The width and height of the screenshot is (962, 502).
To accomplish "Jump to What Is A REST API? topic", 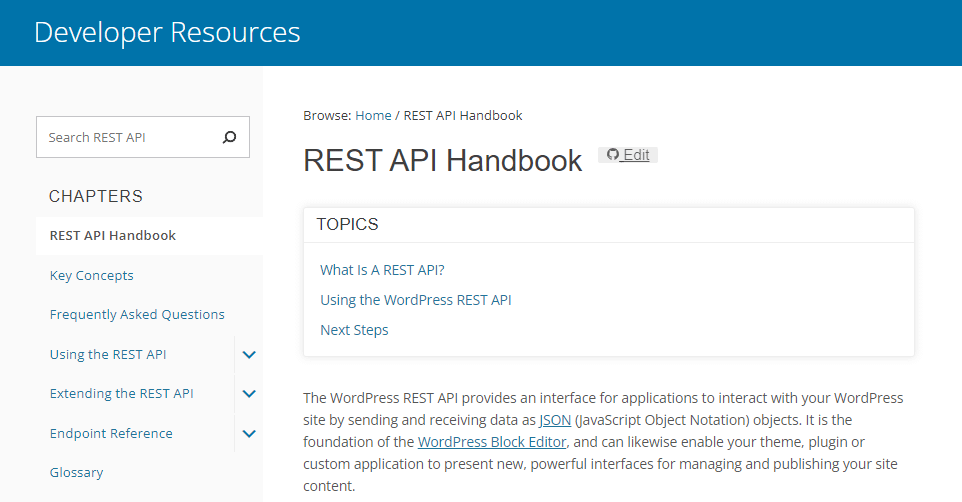I will (x=382, y=270).
